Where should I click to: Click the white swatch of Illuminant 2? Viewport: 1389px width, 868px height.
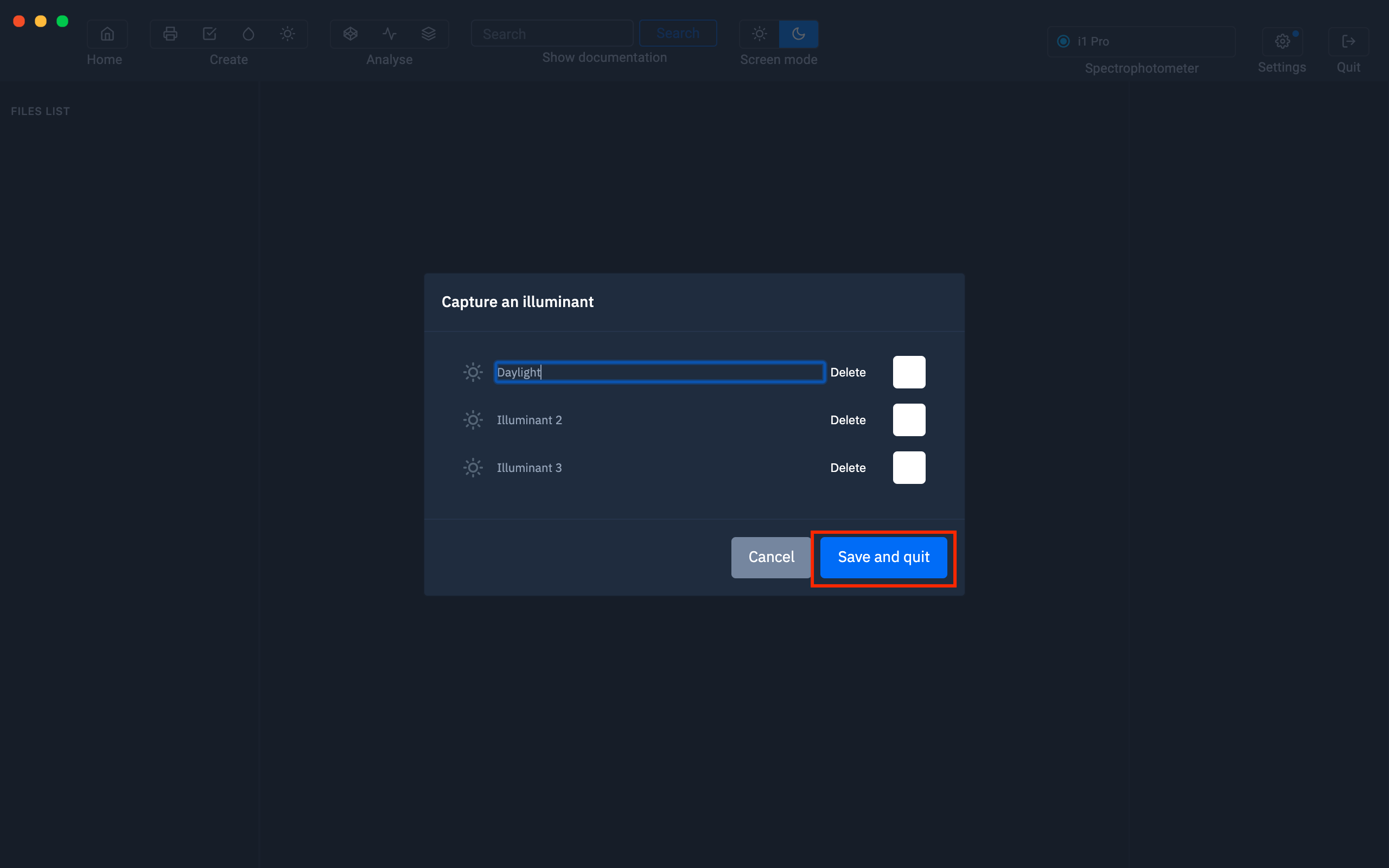909,420
